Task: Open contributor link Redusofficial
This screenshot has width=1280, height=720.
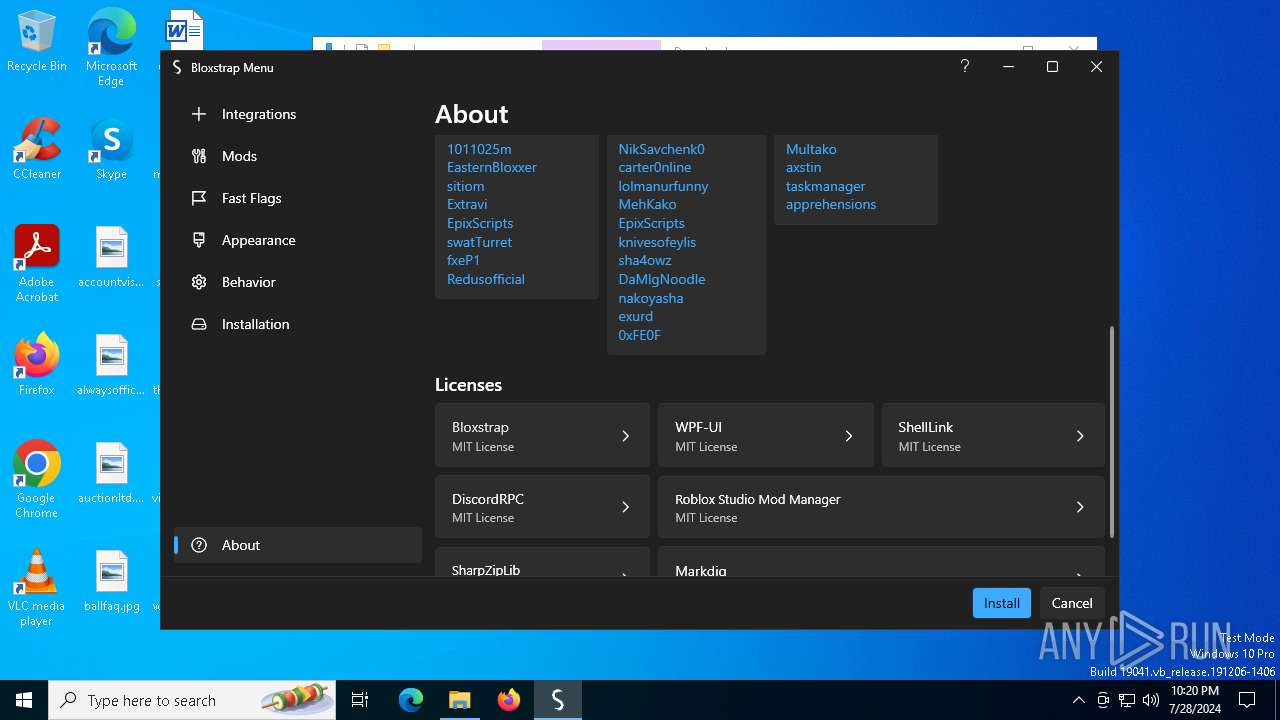Action: [486, 279]
